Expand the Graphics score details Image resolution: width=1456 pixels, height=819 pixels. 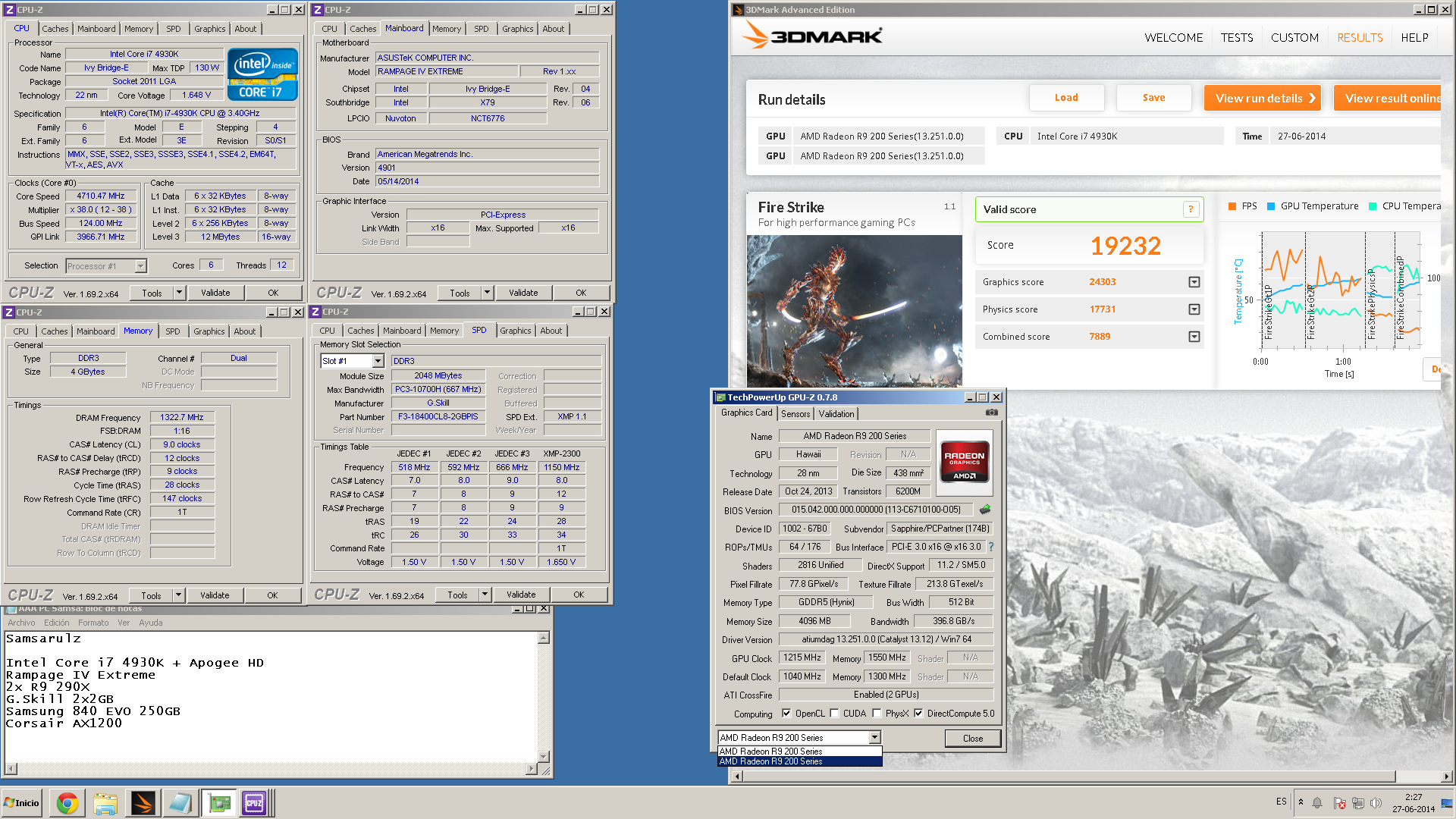(x=1194, y=282)
